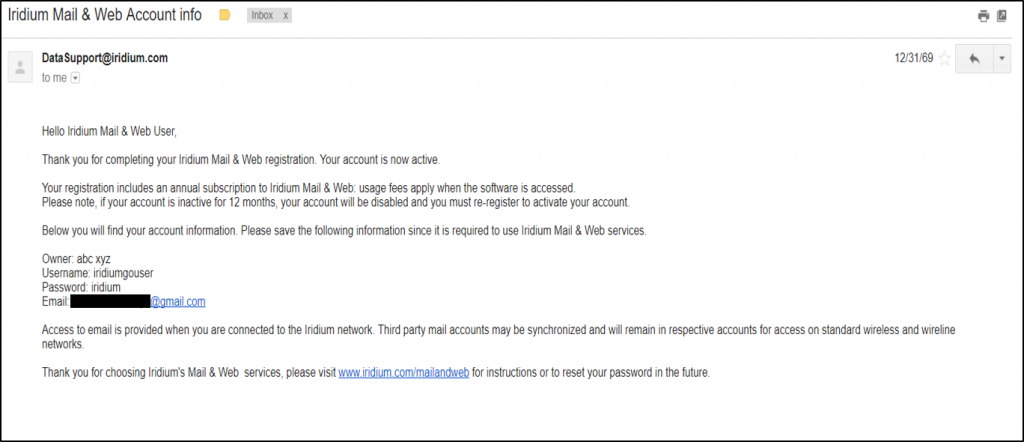Viewport: 1024px width, 442px height.
Task: Select sender name DataSupport@iridium.com
Action: click(x=104, y=58)
